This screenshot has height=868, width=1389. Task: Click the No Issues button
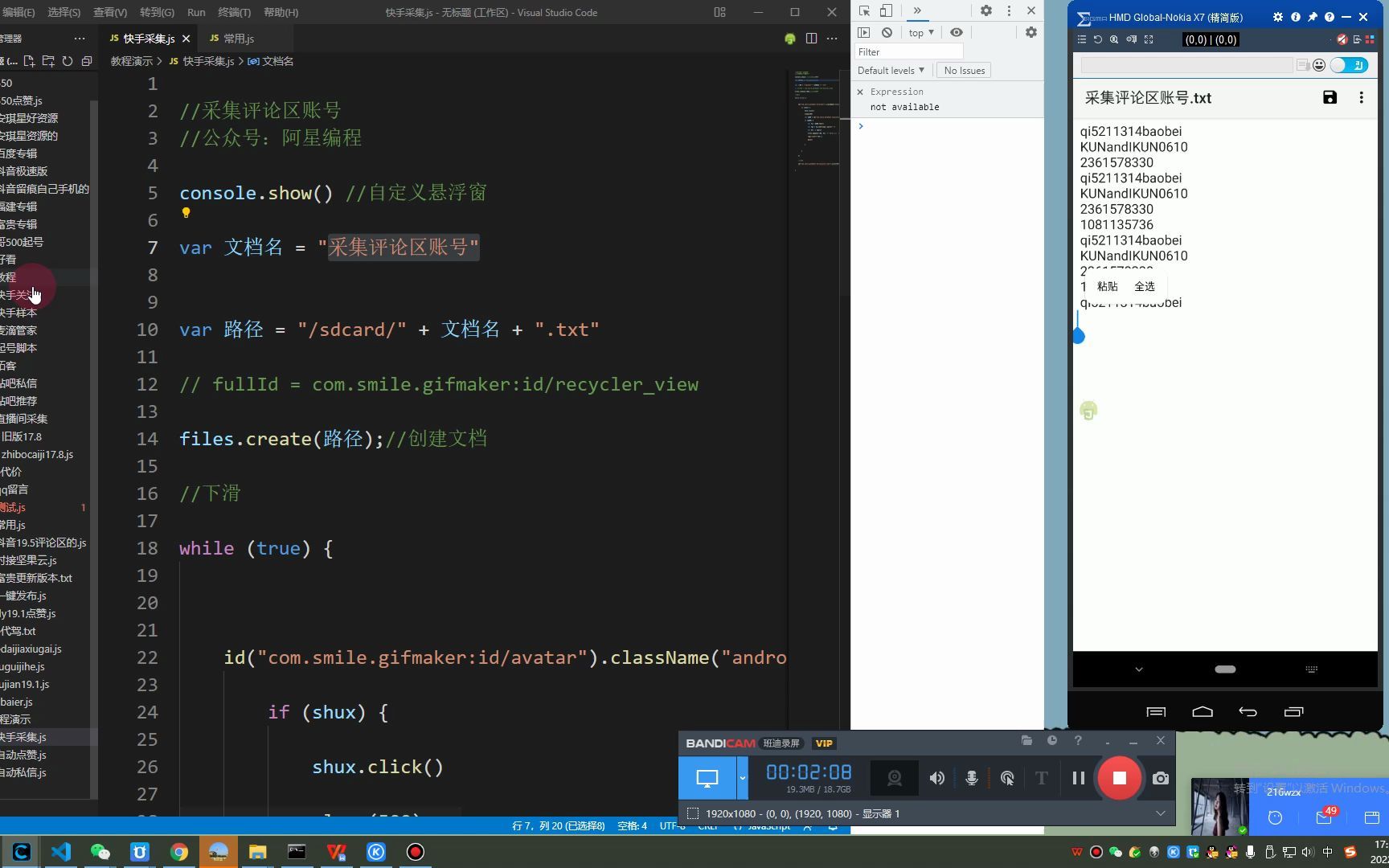pos(964,71)
